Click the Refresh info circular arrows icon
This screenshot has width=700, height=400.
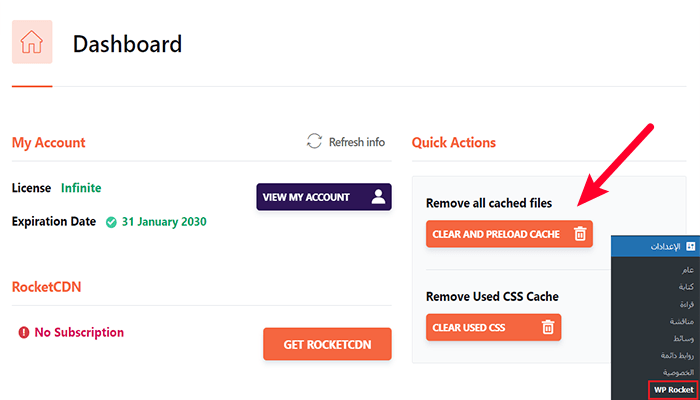315,142
